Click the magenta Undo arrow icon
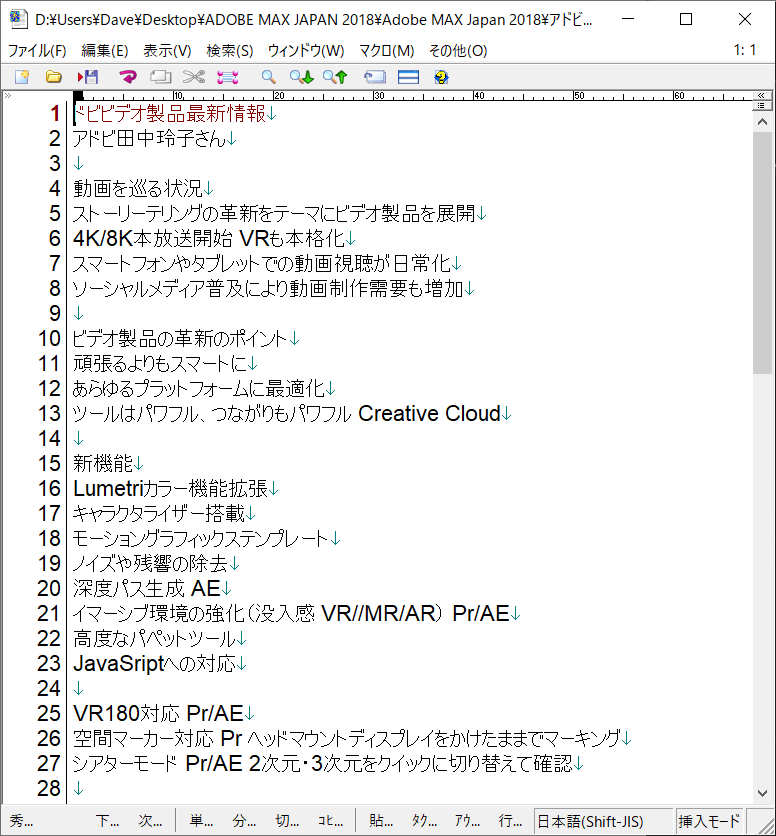 pyautogui.click(x=127, y=77)
